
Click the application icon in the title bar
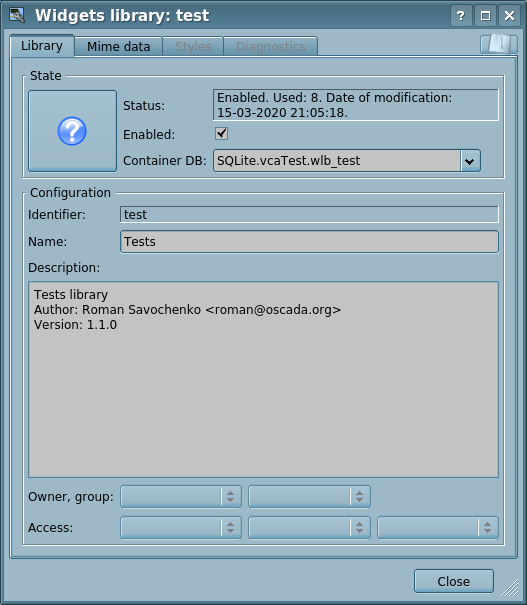click(x=17, y=15)
